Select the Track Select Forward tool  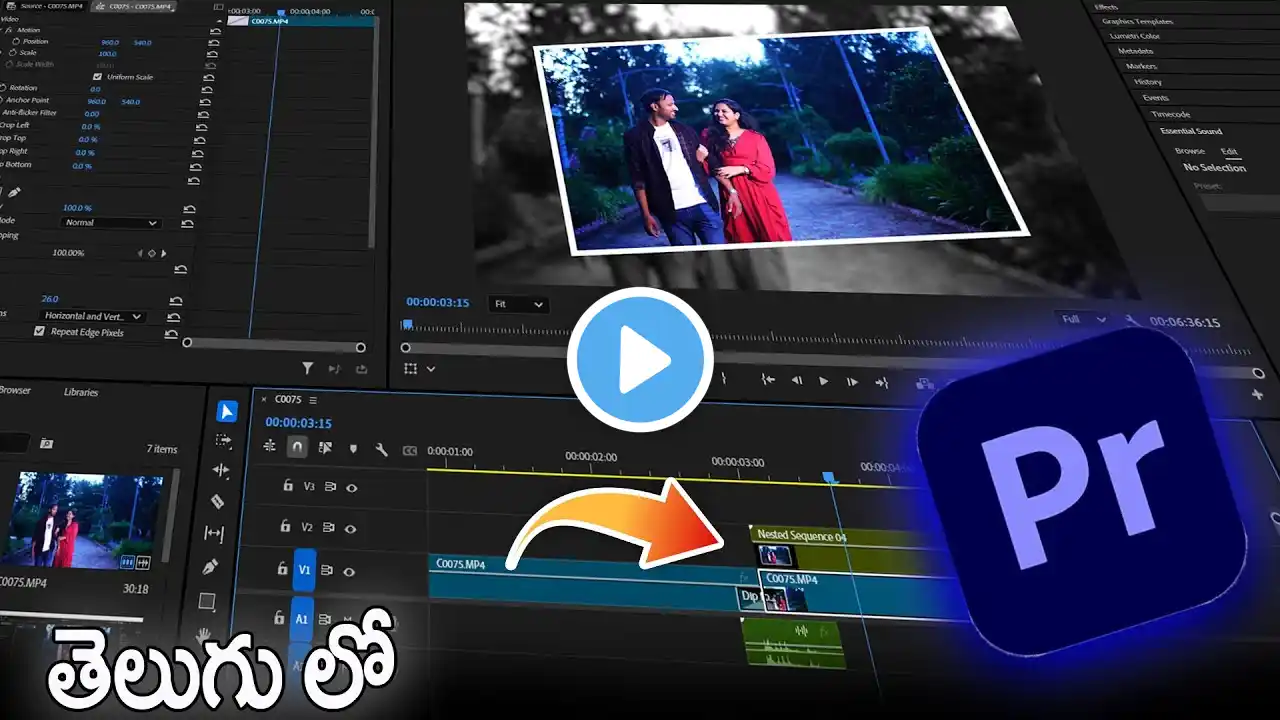click(223, 440)
